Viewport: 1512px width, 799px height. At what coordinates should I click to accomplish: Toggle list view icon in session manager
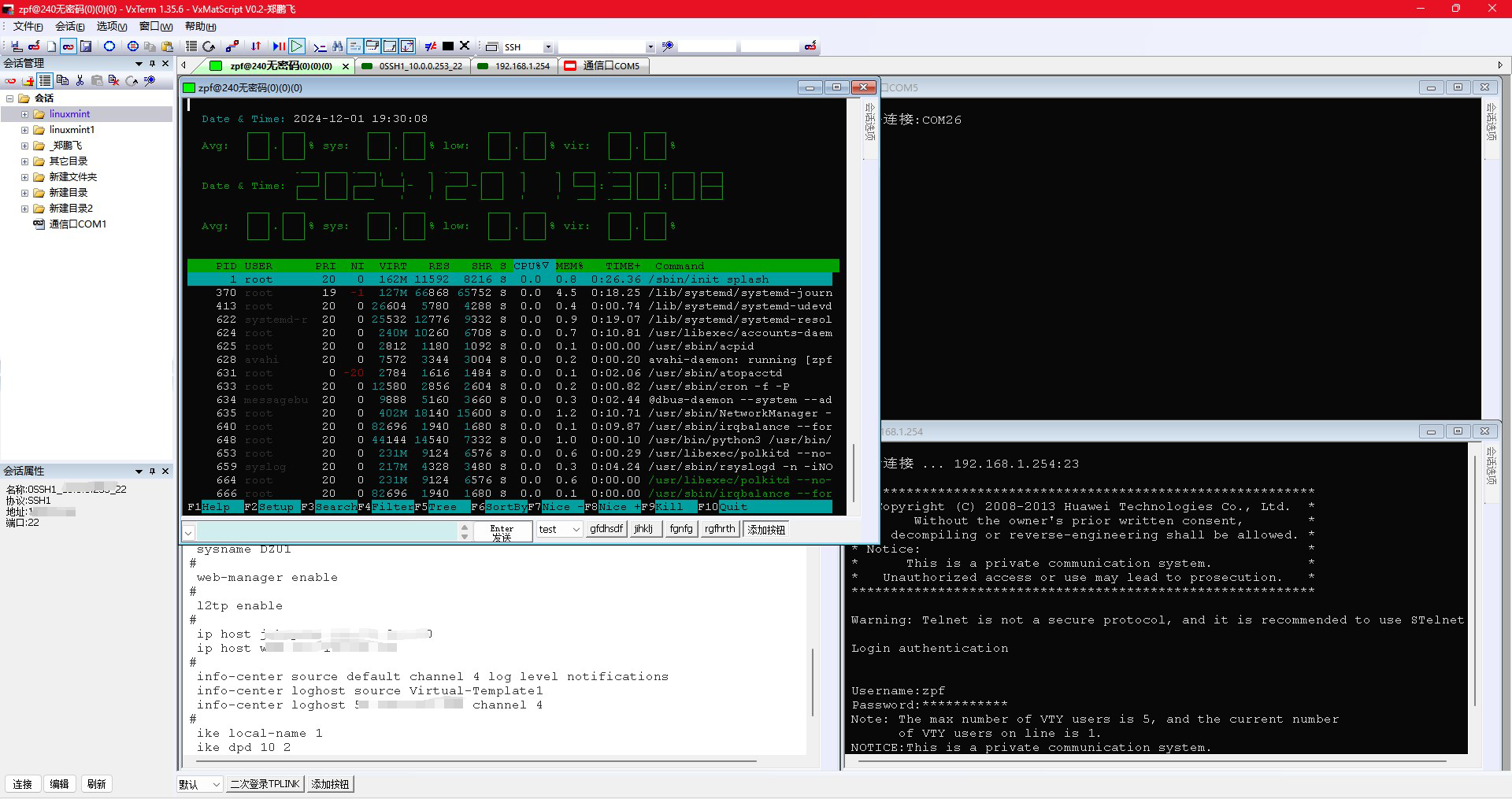click(x=45, y=80)
